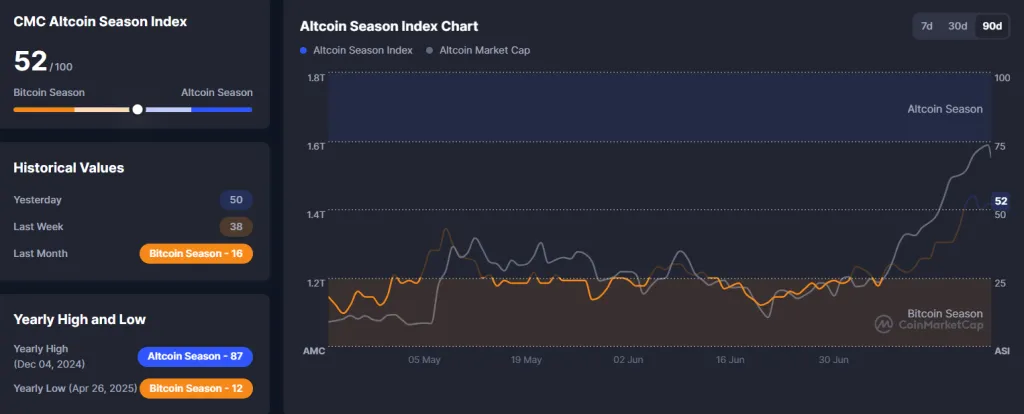
Task: Select the 90d time range
Action: (991, 26)
